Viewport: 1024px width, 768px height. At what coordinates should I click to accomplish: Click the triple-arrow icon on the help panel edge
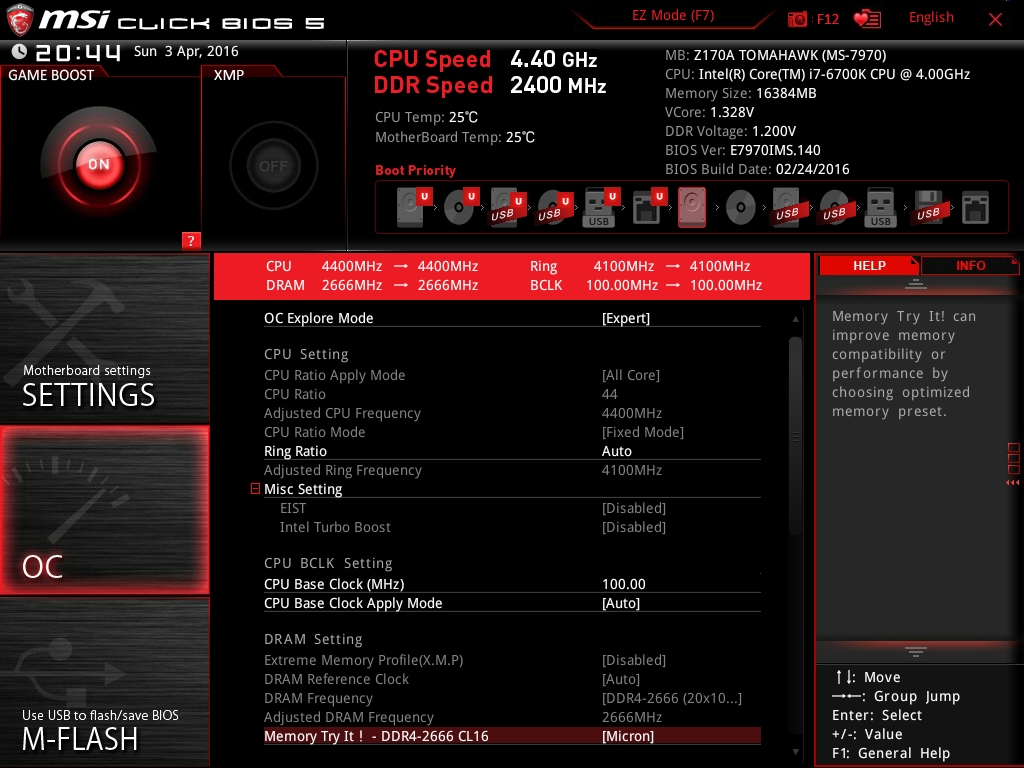pos(1013,483)
